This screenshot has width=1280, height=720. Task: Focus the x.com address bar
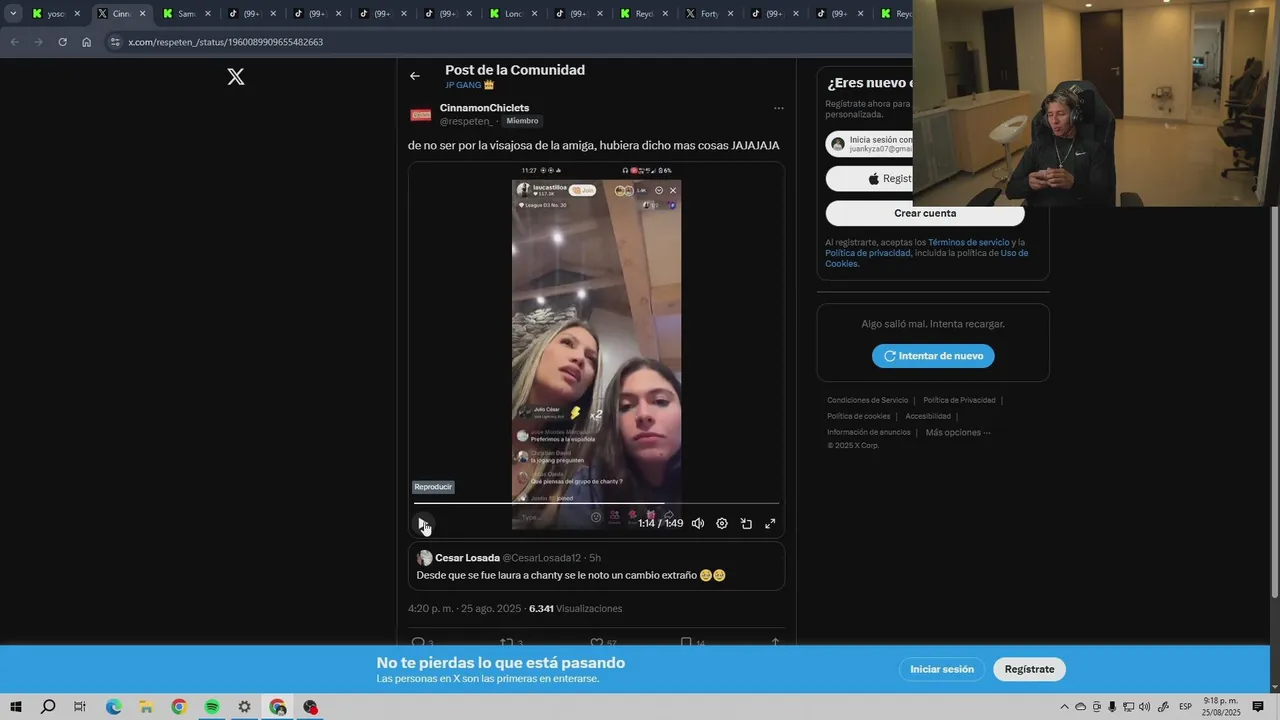510,42
